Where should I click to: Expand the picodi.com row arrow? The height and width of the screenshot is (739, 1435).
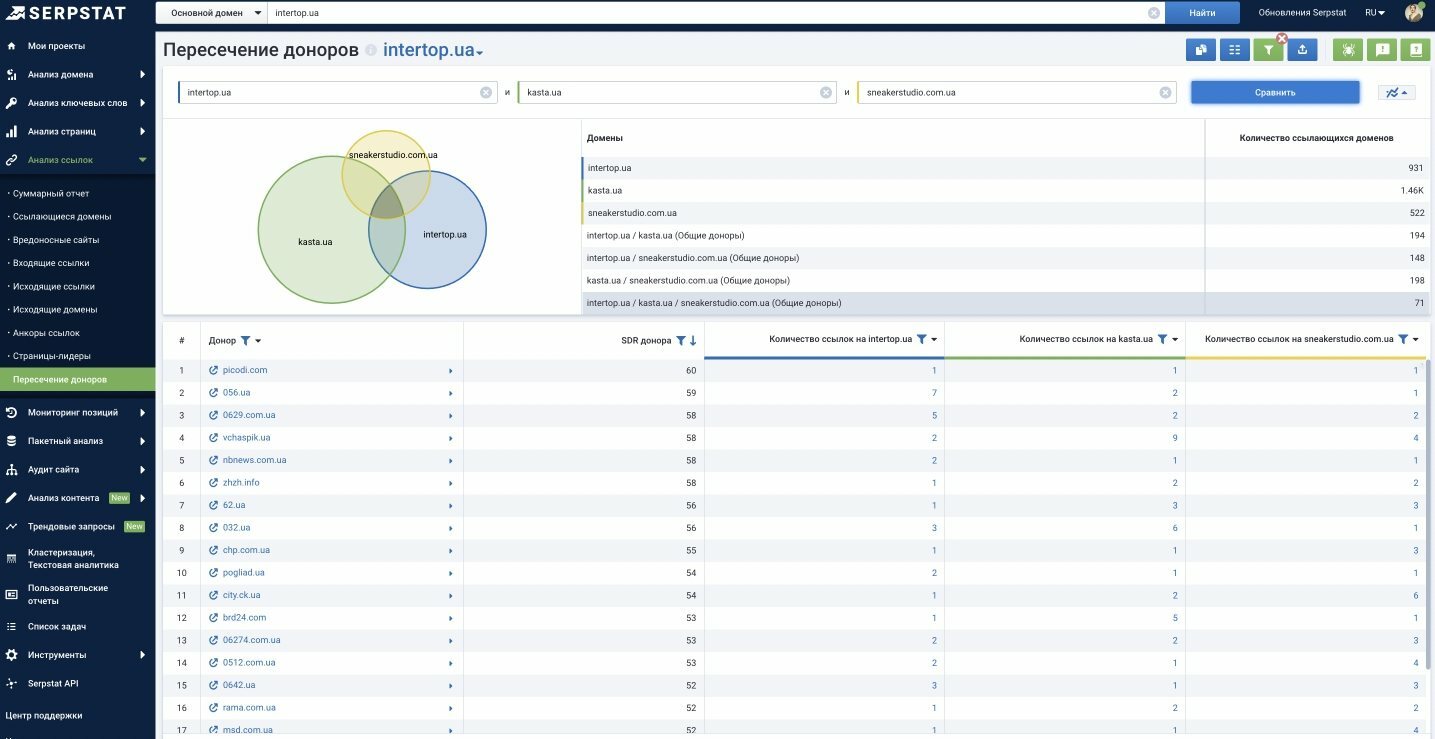point(451,370)
